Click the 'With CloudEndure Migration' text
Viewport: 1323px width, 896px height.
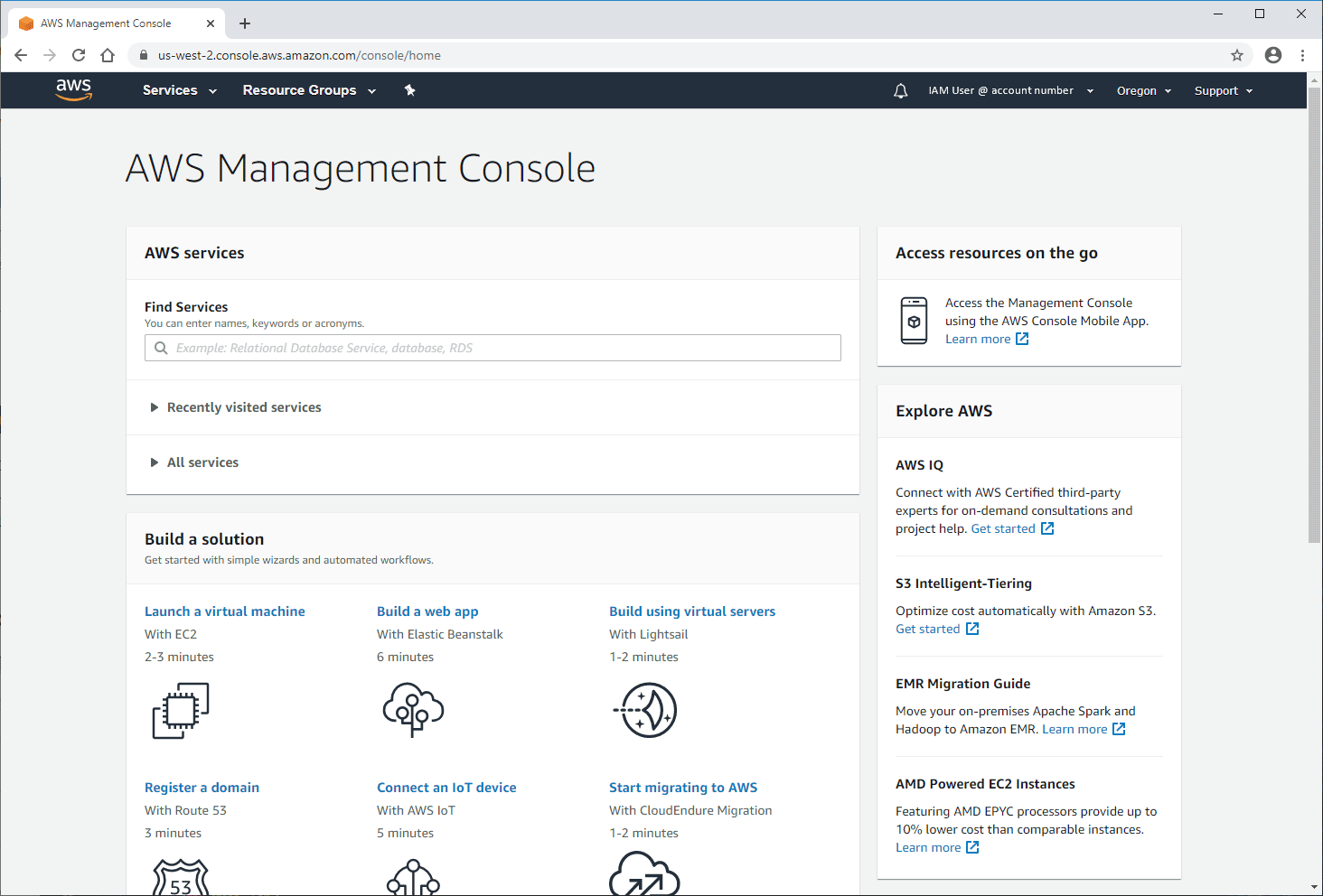tap(690, 810)
